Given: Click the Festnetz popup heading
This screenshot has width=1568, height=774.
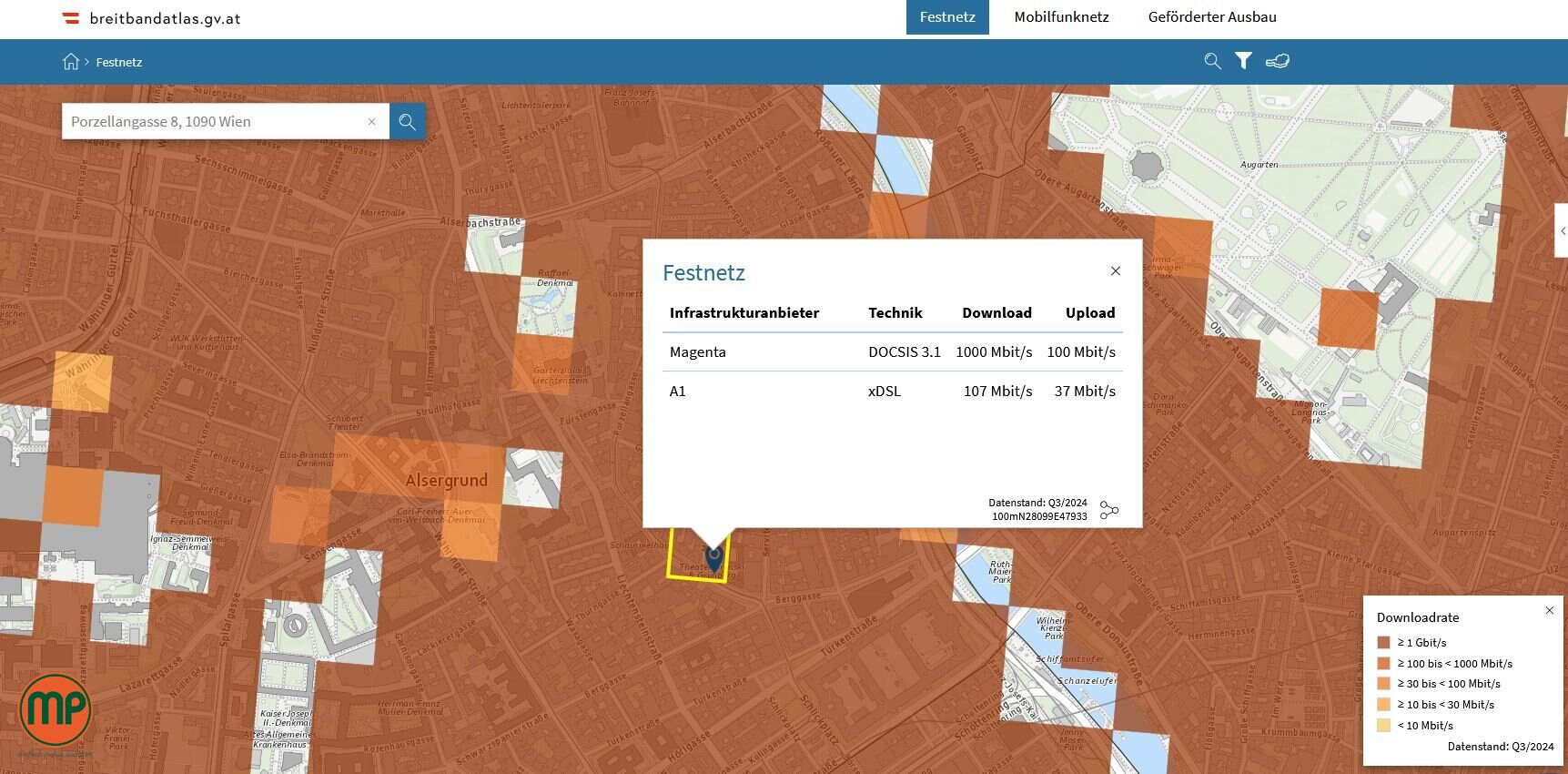Looking at the screenshot, I should click(x=703, y=272).
